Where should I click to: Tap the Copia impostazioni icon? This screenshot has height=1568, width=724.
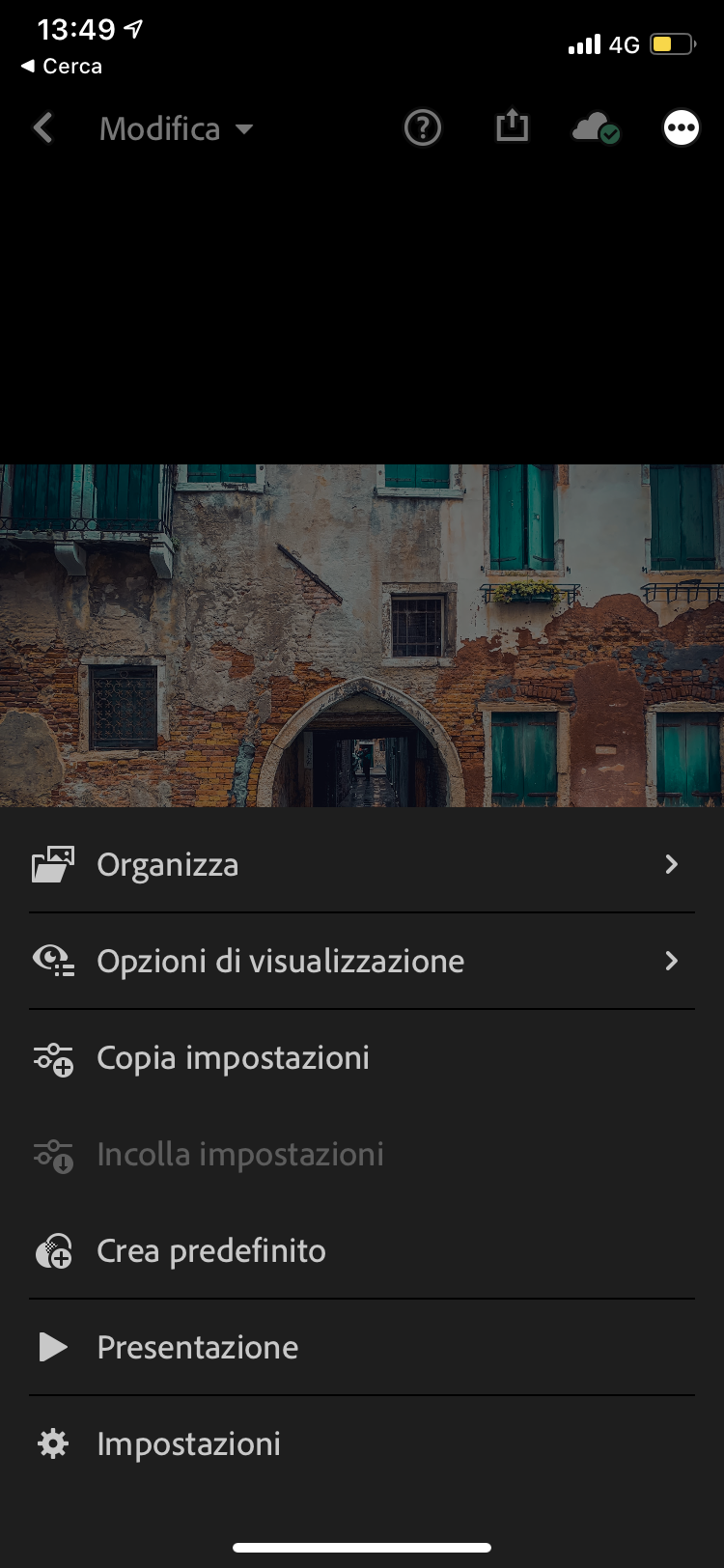pyautogui.click(x=53, y=1057)
